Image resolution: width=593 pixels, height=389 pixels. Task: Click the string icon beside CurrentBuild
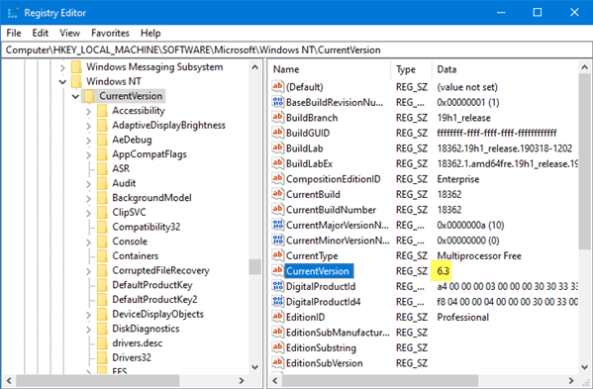tap(278, 194)
